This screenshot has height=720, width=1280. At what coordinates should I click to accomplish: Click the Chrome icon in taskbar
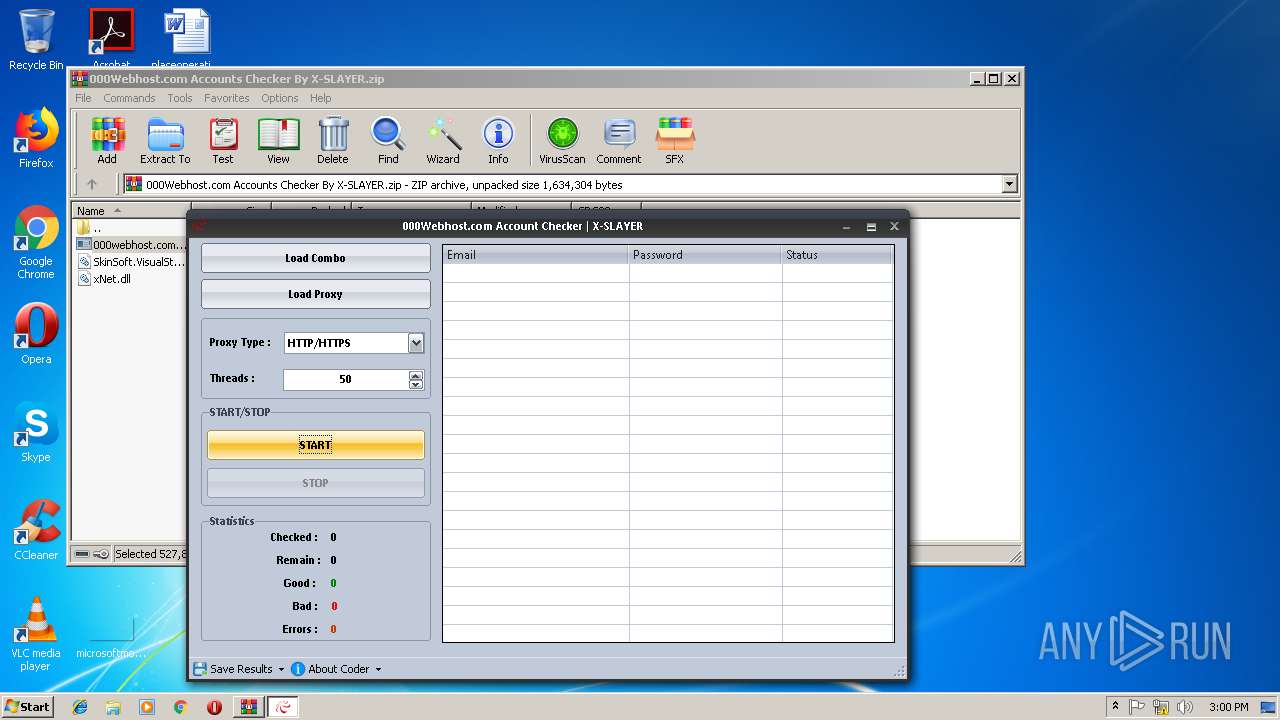tap(180, 707)
